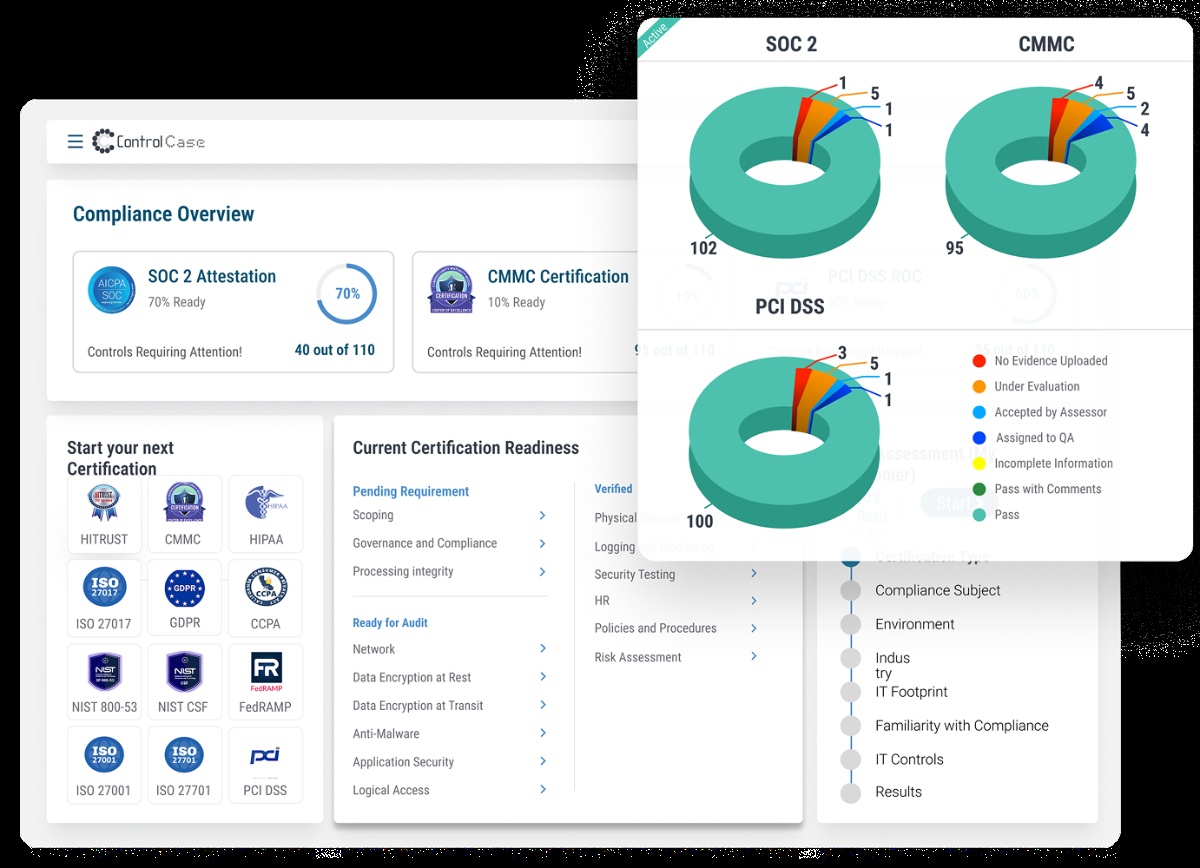1200x868 pixels.
Task: Click the Pass teal legend swatch
Action: 979,515
